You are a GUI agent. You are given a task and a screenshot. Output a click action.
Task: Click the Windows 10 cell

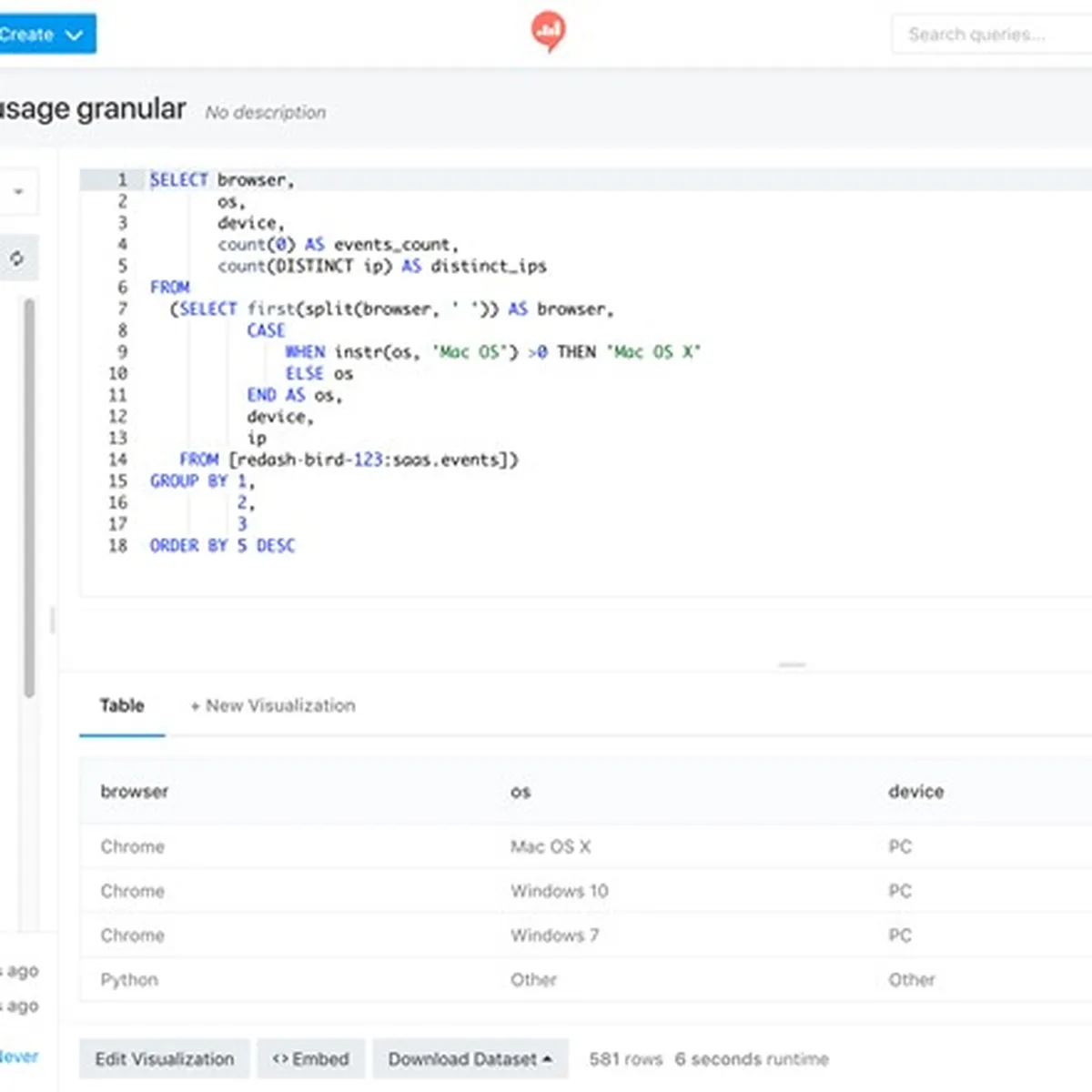559,891
